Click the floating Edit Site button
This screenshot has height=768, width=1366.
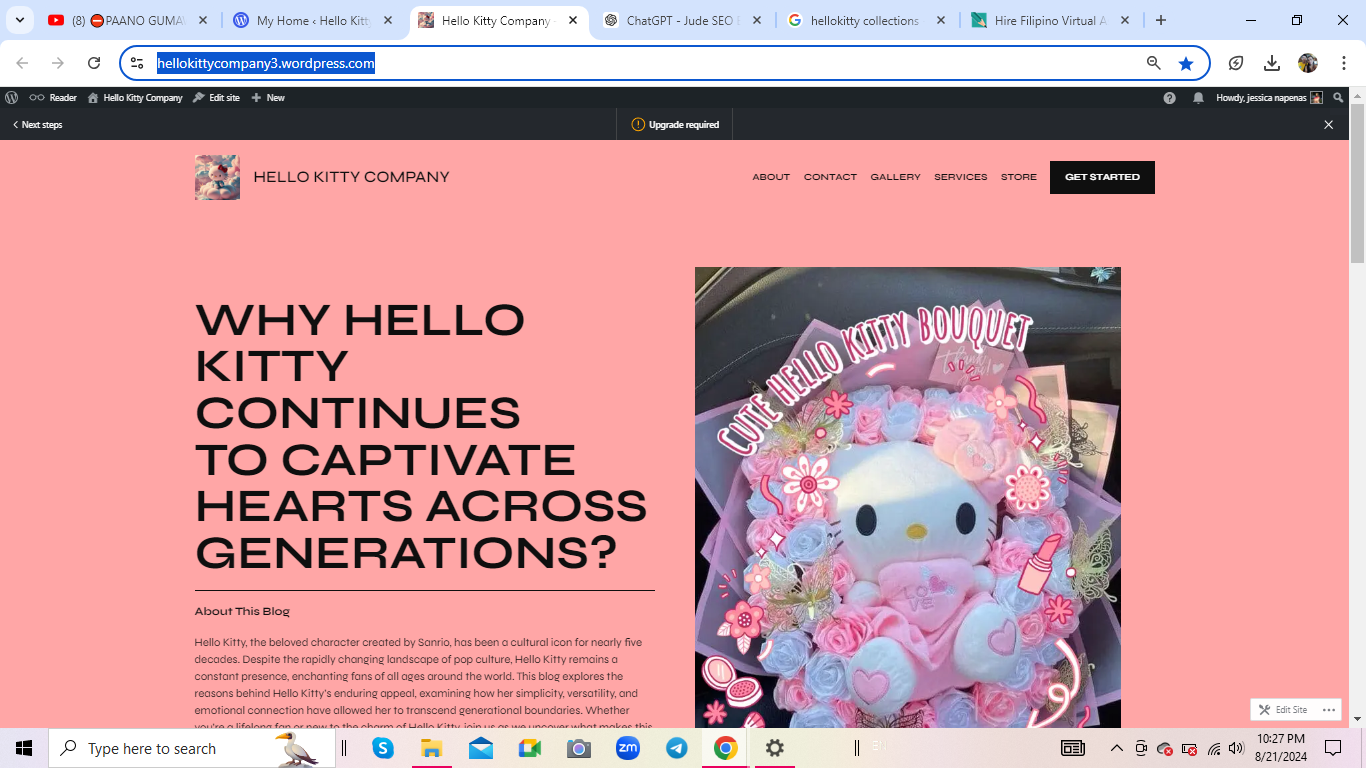1283,710
